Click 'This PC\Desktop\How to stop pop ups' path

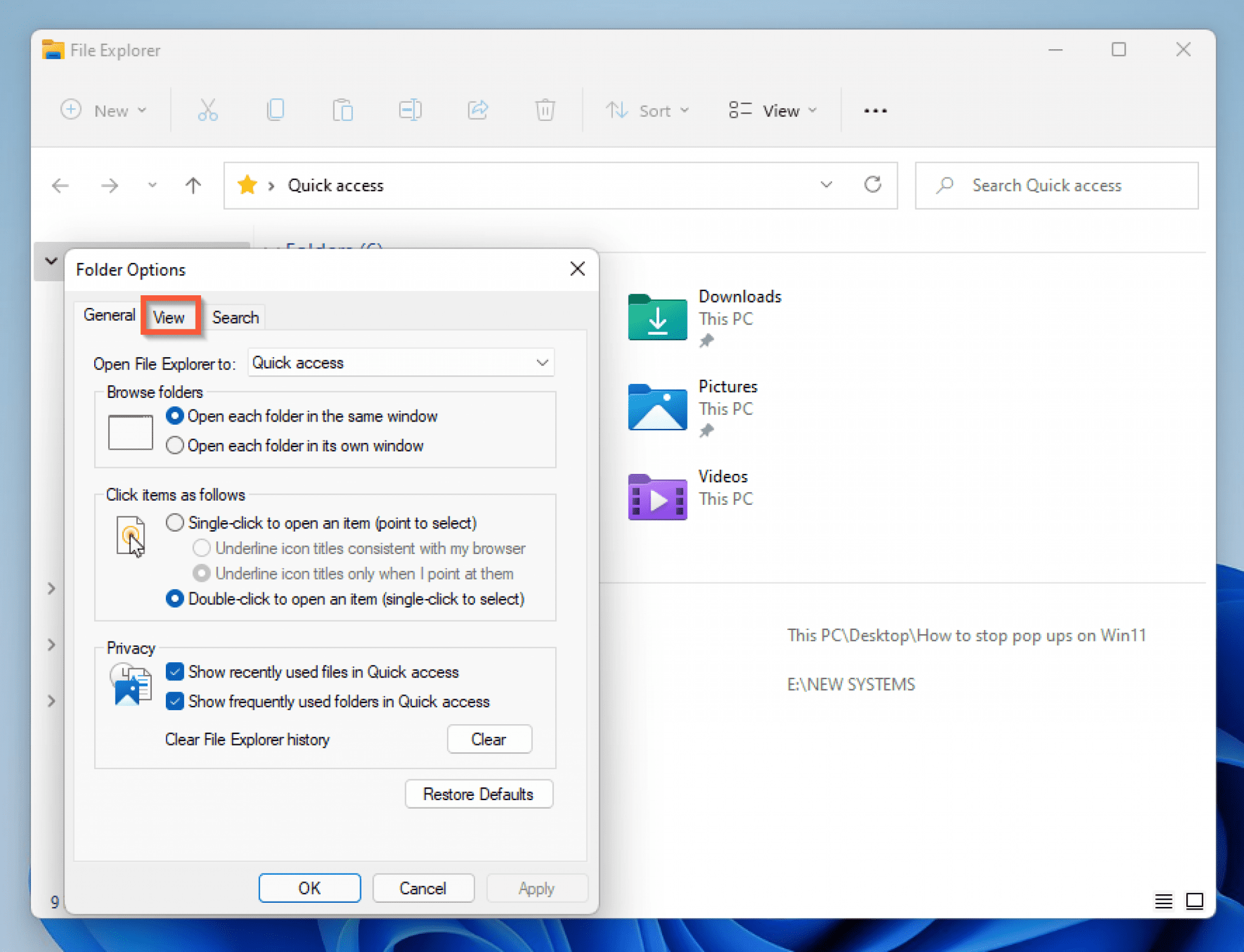tap(966, 635)
